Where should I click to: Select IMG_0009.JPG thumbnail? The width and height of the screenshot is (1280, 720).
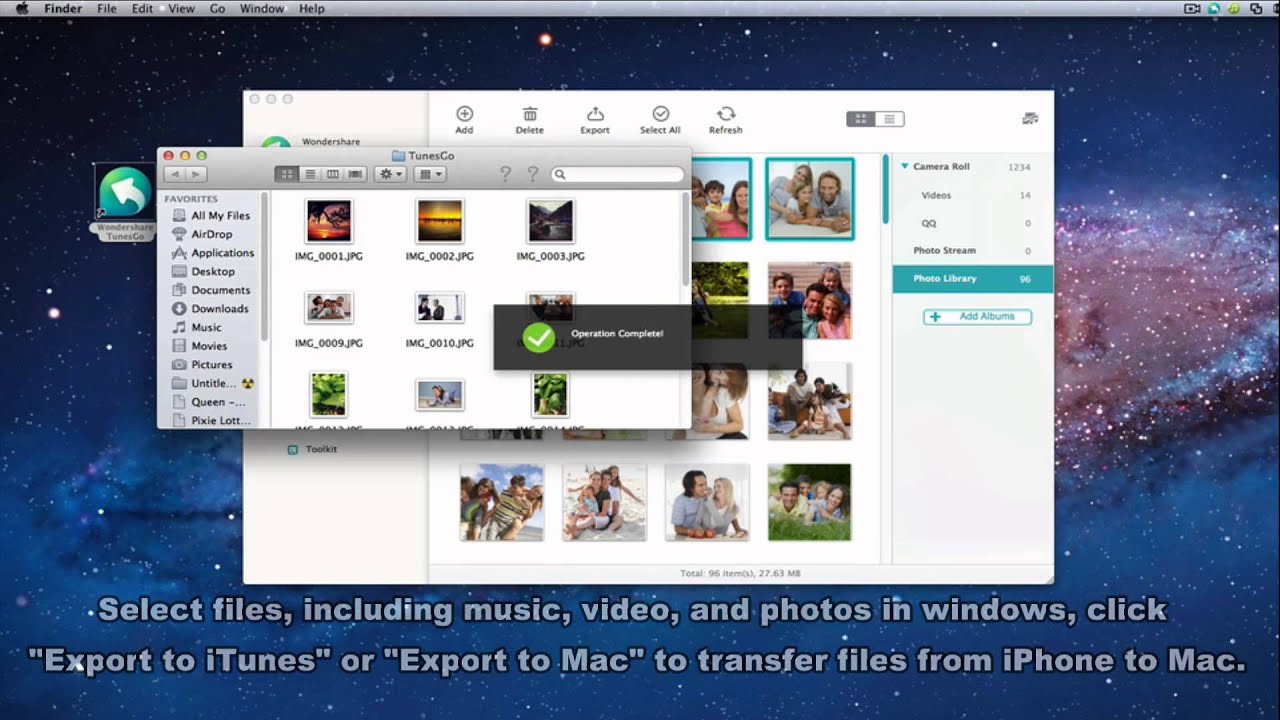[329, 308]
